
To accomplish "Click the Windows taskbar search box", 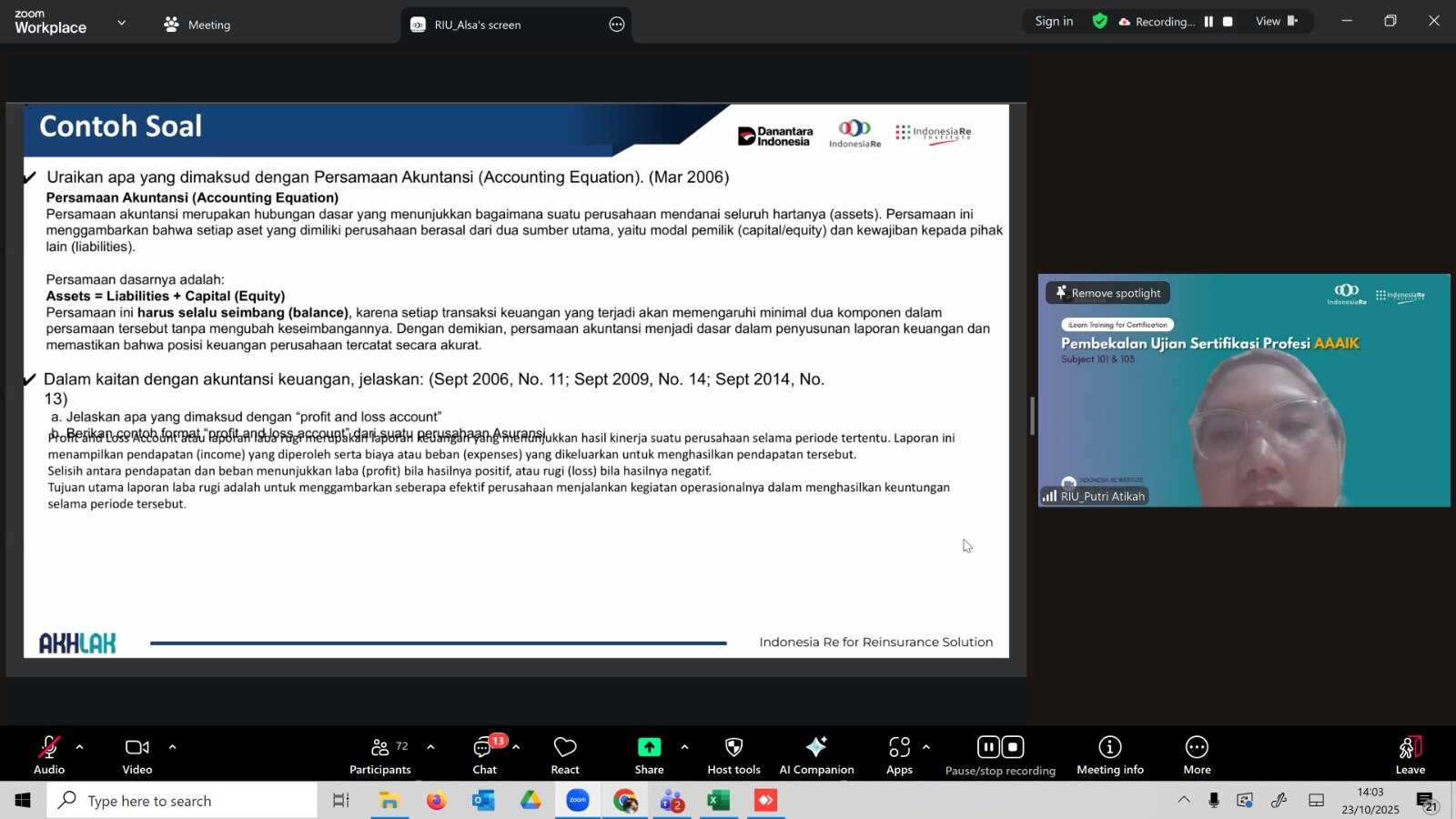I will click(182, 801).
